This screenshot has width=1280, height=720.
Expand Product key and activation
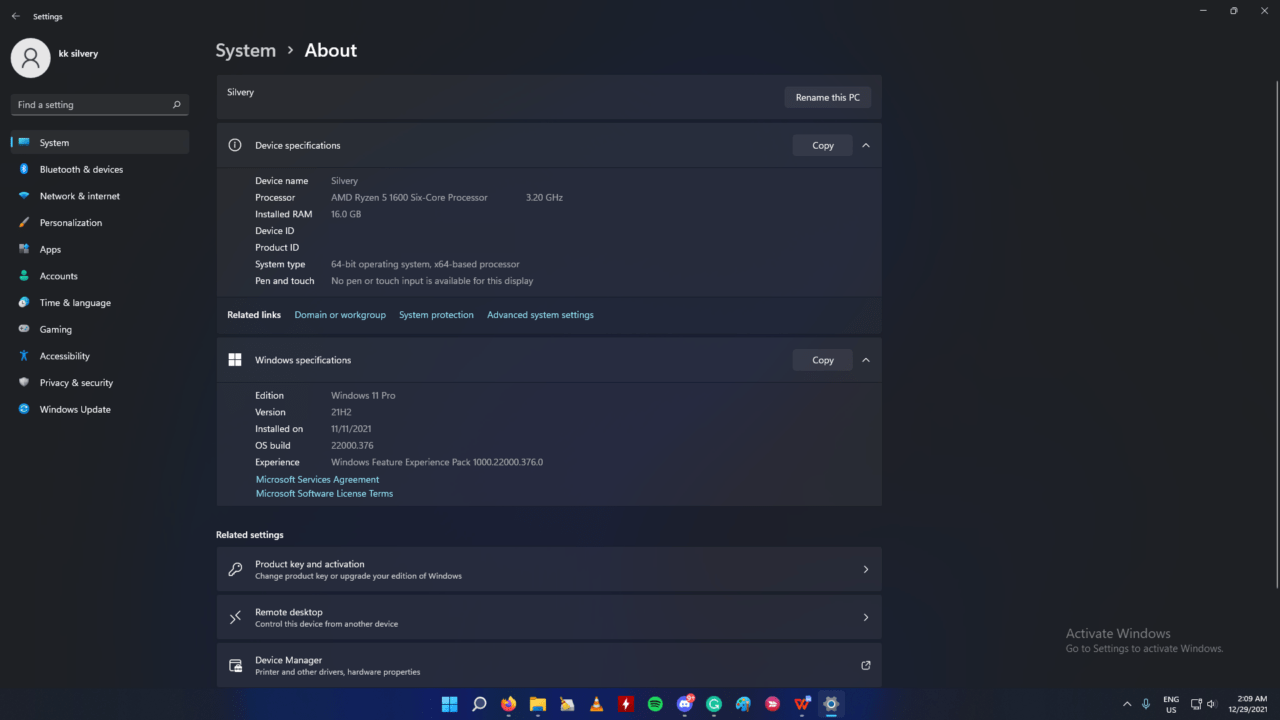tap(549, 569)
